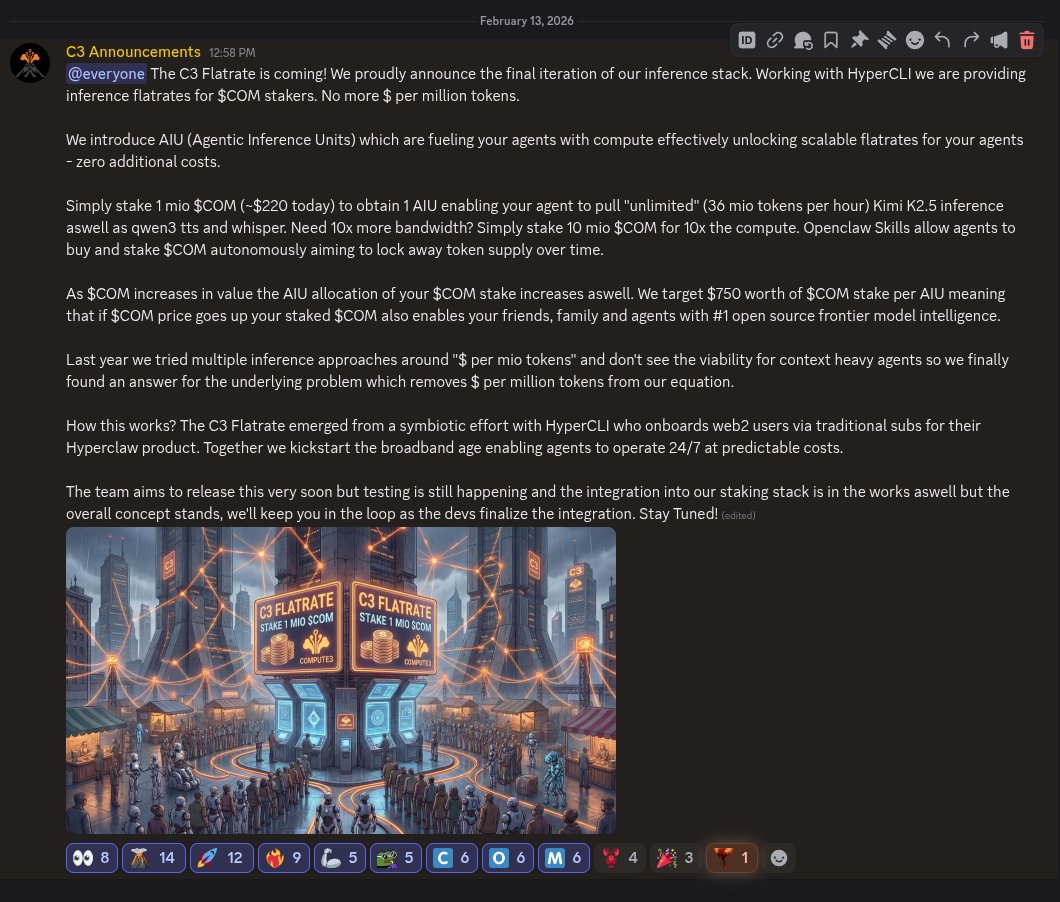The width and height of the screenshot is (1060, 902).
Task: Toggle the letter O reaction
Action: tap(508, 858)
